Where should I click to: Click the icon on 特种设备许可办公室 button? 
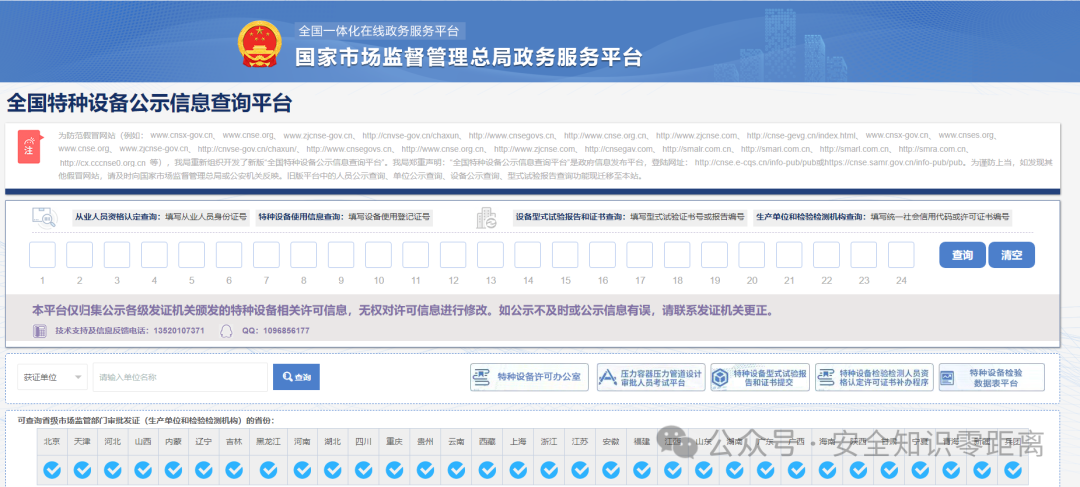[x=481, y=377]
